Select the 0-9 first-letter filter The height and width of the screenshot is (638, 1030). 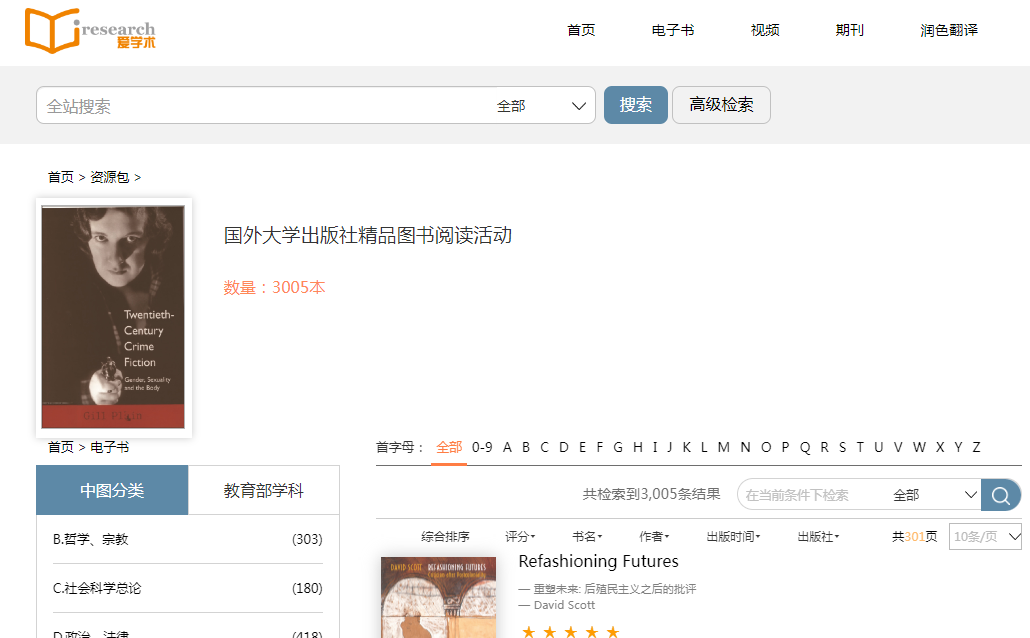pyautogui.click(x=482, y=447)
